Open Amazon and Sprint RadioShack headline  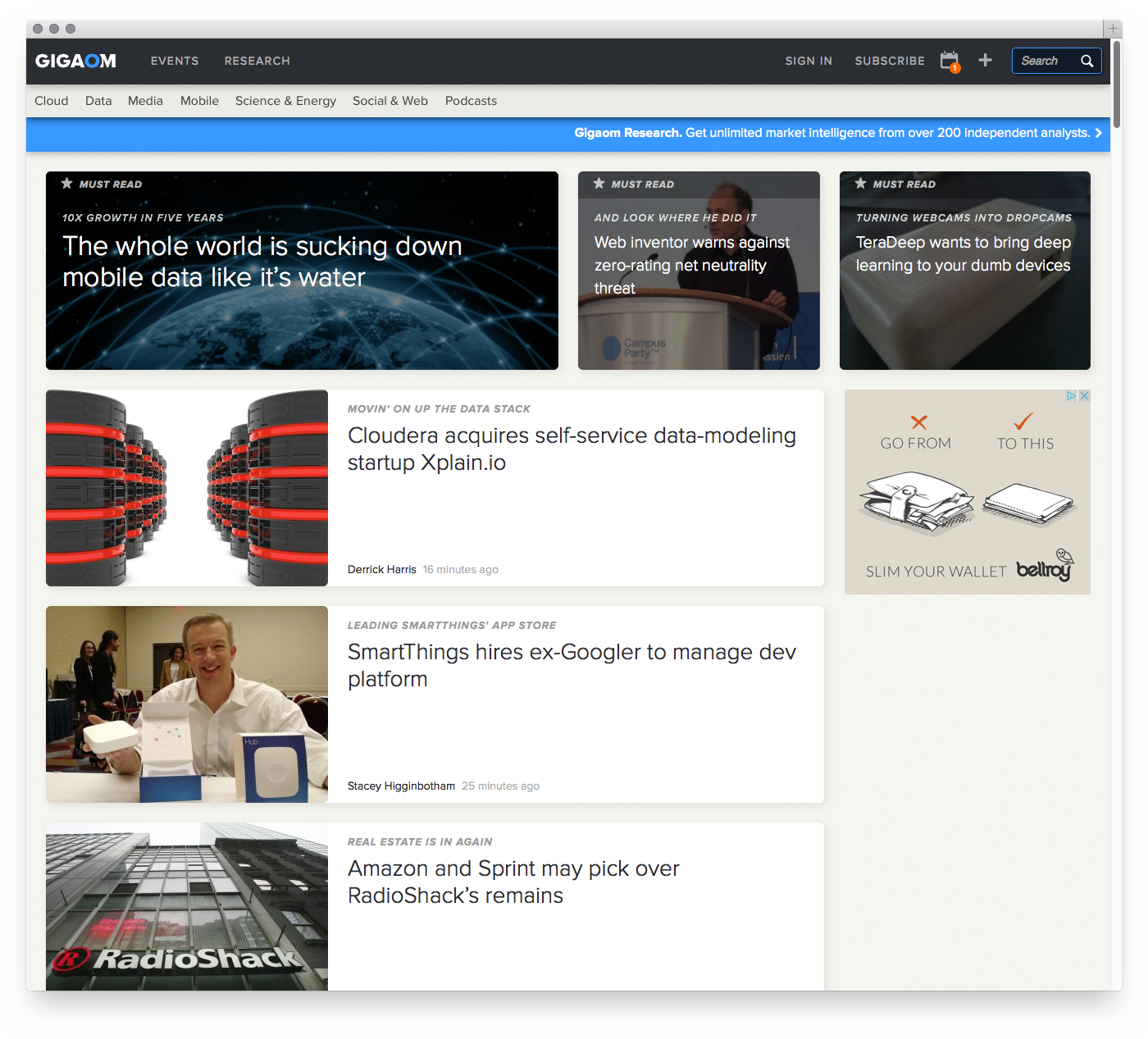point(513,882)
